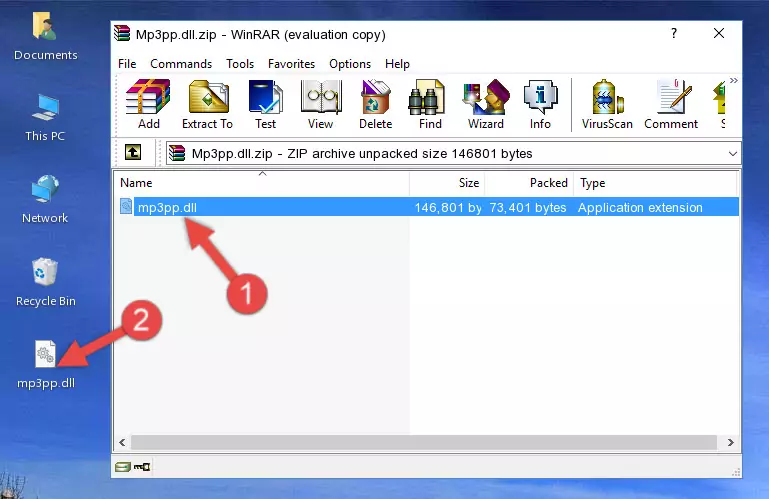769x499 pixels.
Task: Sort by Size column header
Action: point(447,183)
